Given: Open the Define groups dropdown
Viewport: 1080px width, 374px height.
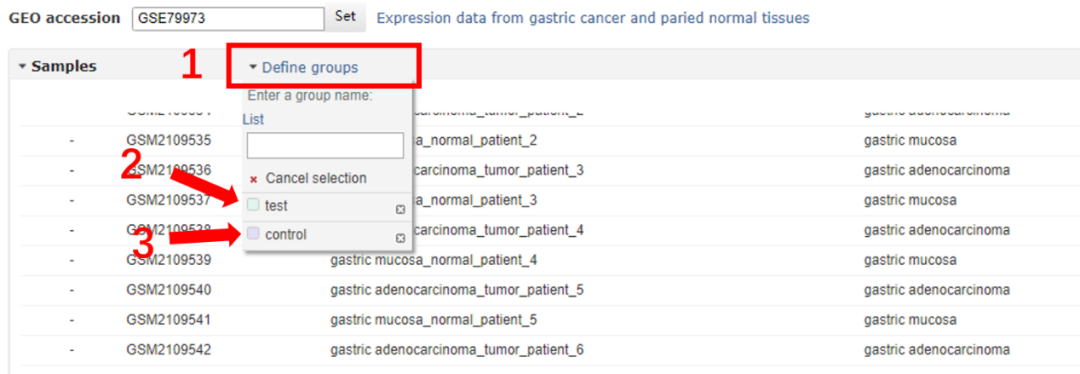Looking at the screenshot, I should tap(304, 67).
